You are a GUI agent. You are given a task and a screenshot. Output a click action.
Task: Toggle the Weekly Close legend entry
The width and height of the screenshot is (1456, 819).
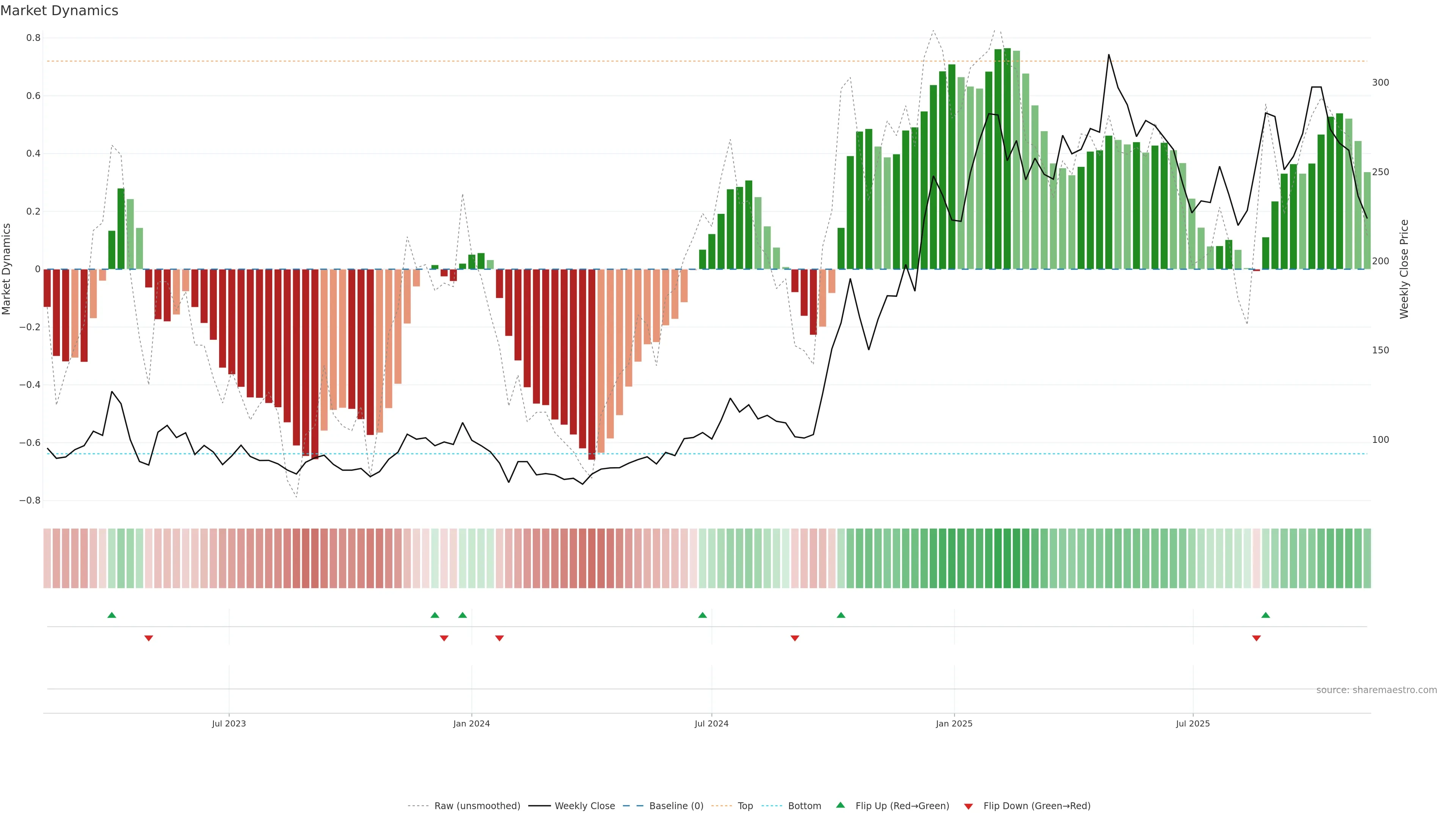[584, 806]
